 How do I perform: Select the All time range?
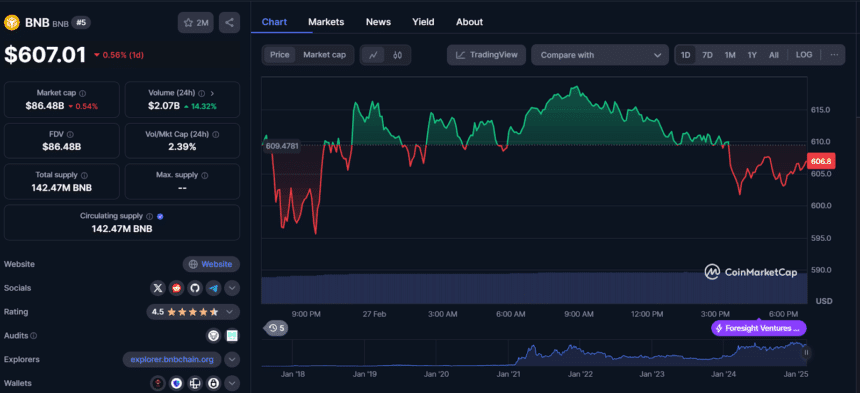(x=773, y=55)
